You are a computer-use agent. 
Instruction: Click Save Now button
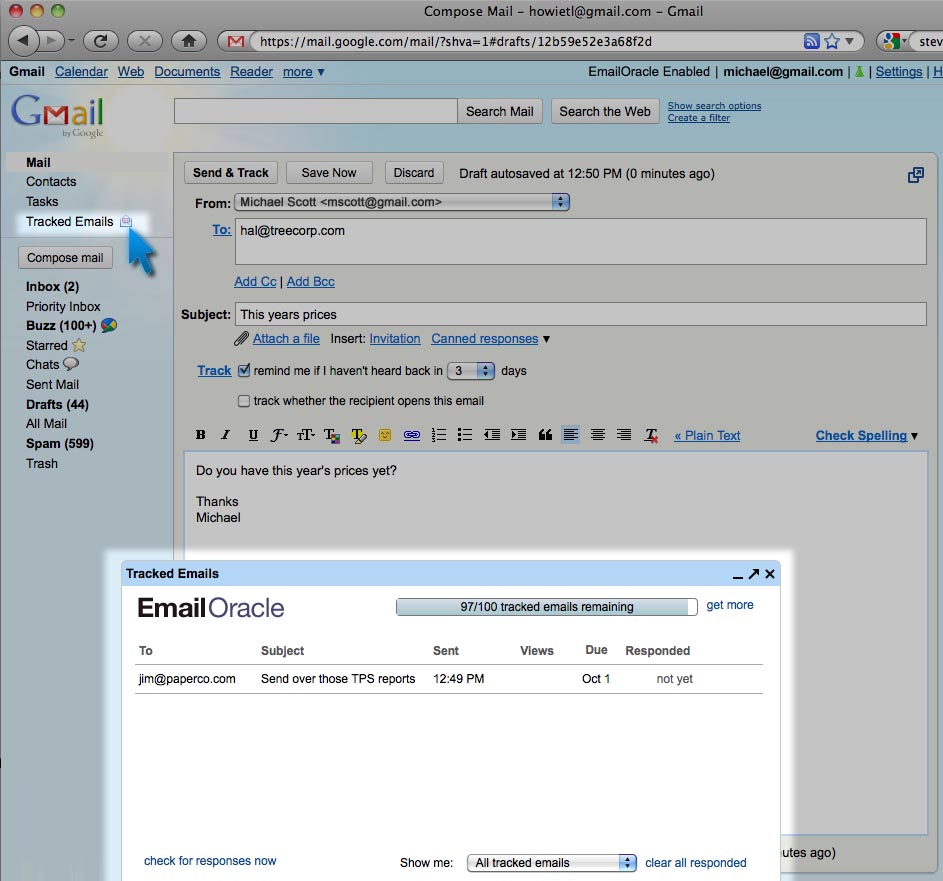click(x=329, y=173)
